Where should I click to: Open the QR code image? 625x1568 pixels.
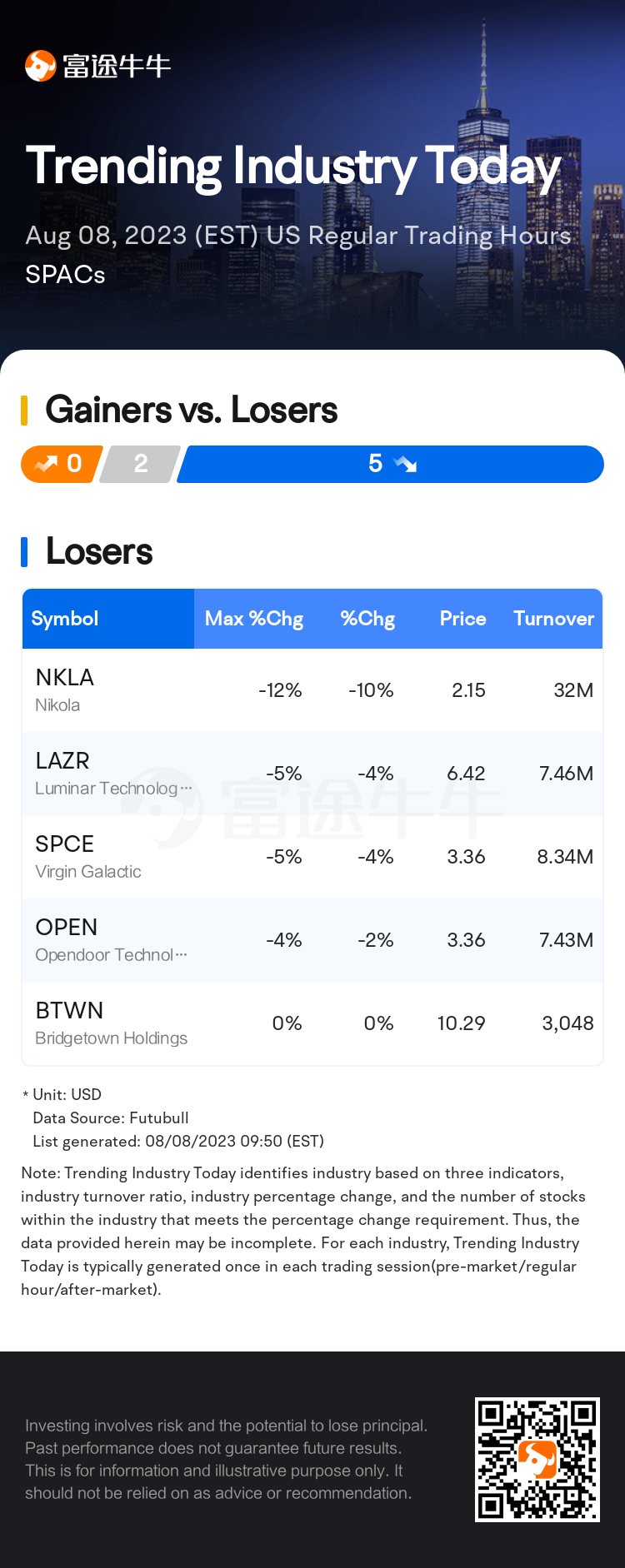pos(537,1460)
